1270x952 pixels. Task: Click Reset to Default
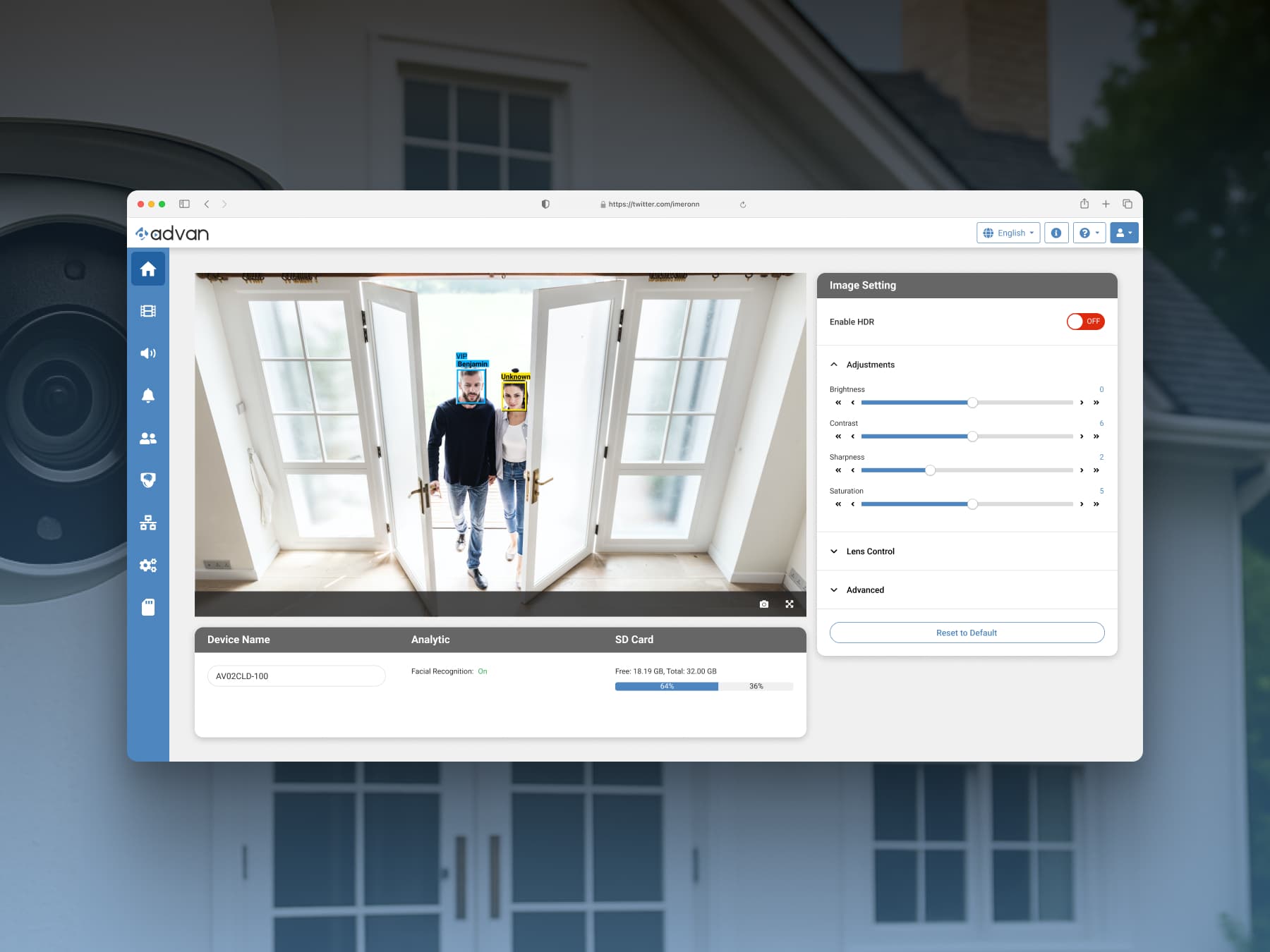967,633
